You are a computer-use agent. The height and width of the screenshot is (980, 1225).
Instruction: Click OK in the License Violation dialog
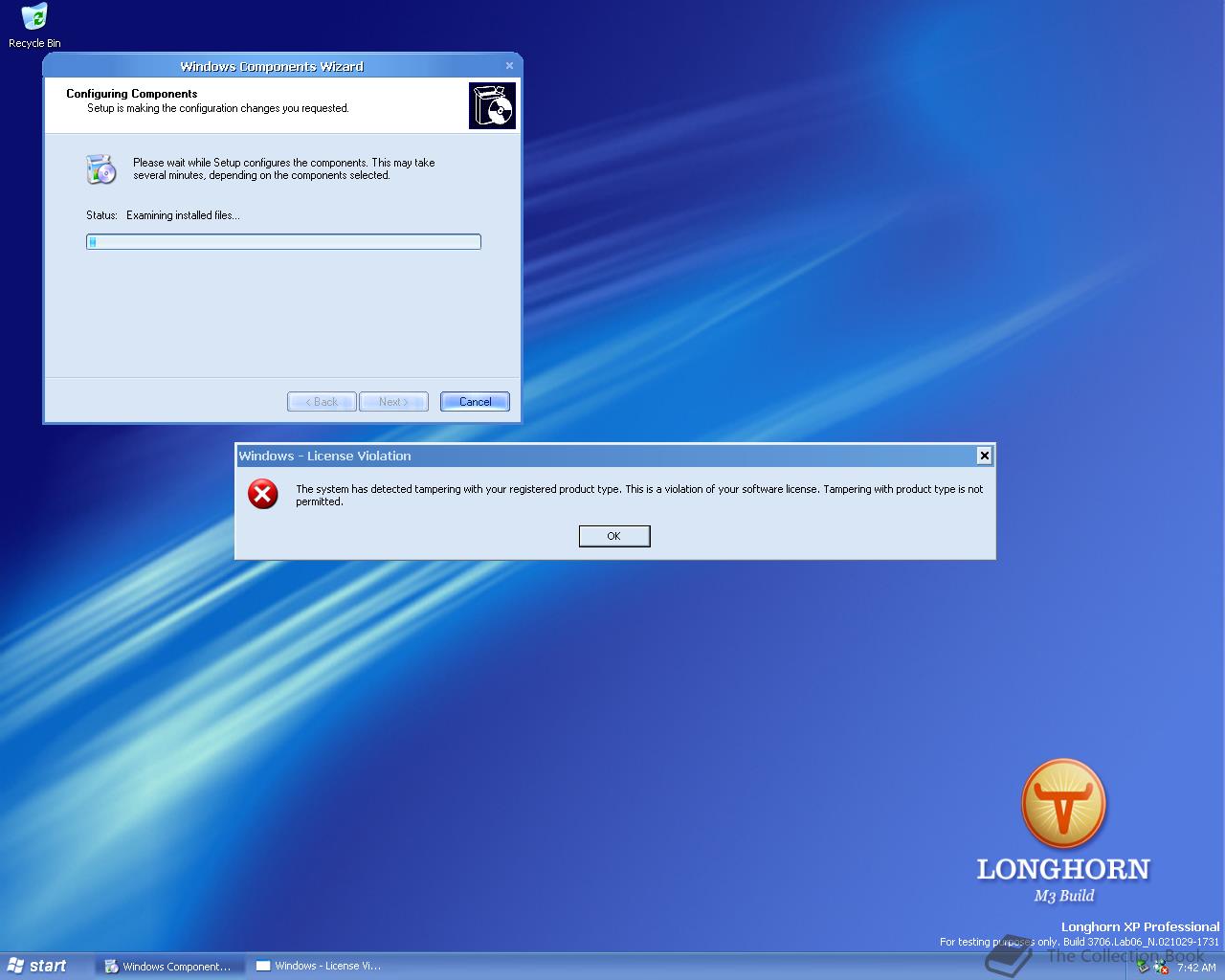coord(614,536)
